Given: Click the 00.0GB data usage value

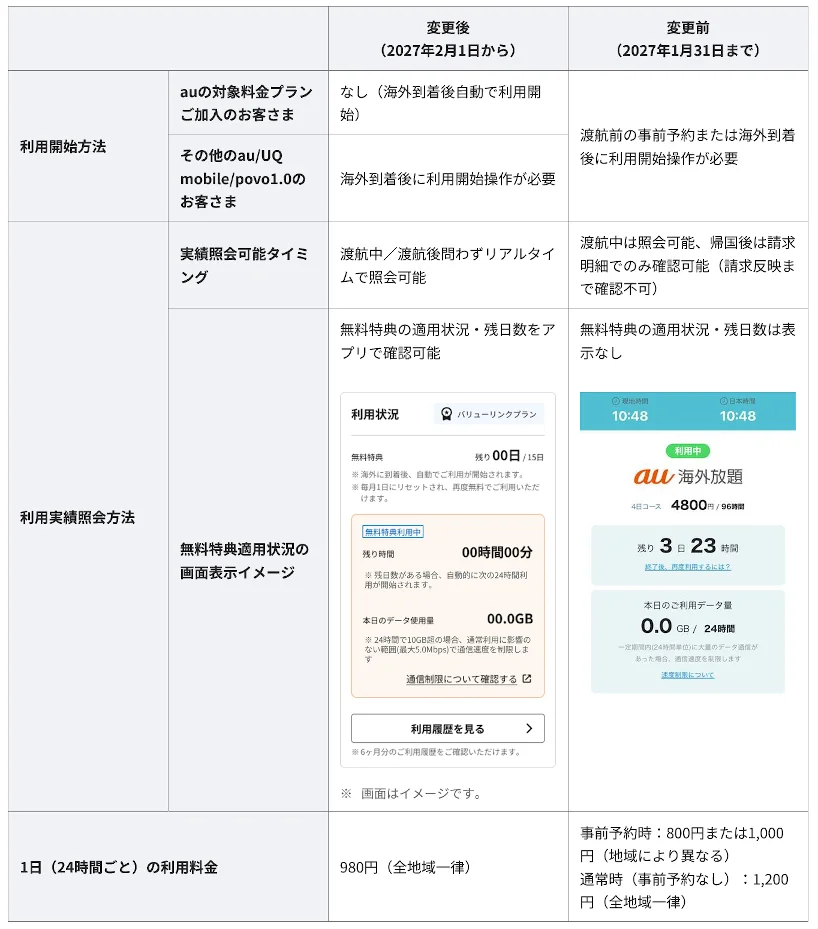Looking at the screenshot, I should pyautogui.click(x=510, y=619).
